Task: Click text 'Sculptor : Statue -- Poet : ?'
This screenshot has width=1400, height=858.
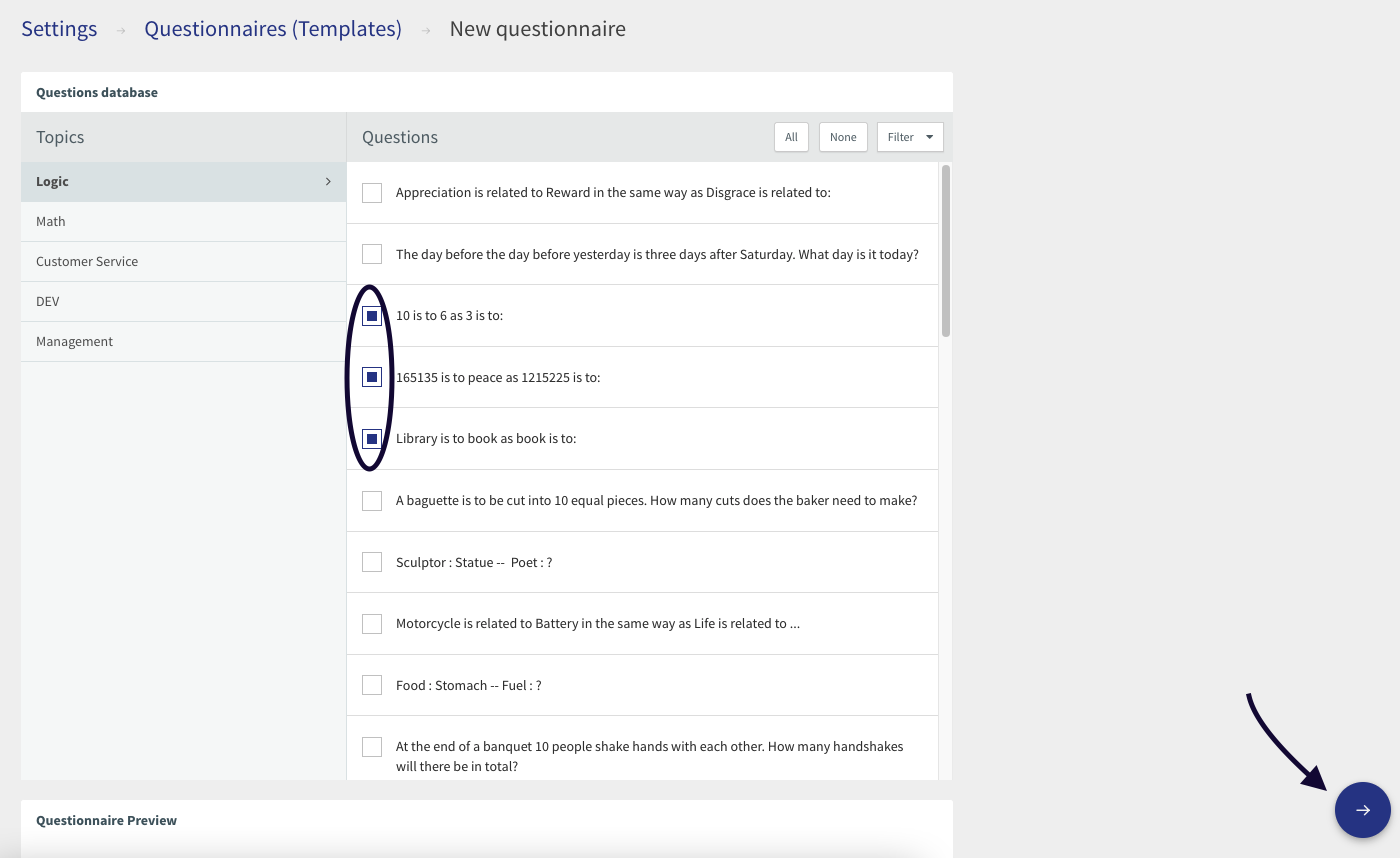Action: tap(474, 562)
